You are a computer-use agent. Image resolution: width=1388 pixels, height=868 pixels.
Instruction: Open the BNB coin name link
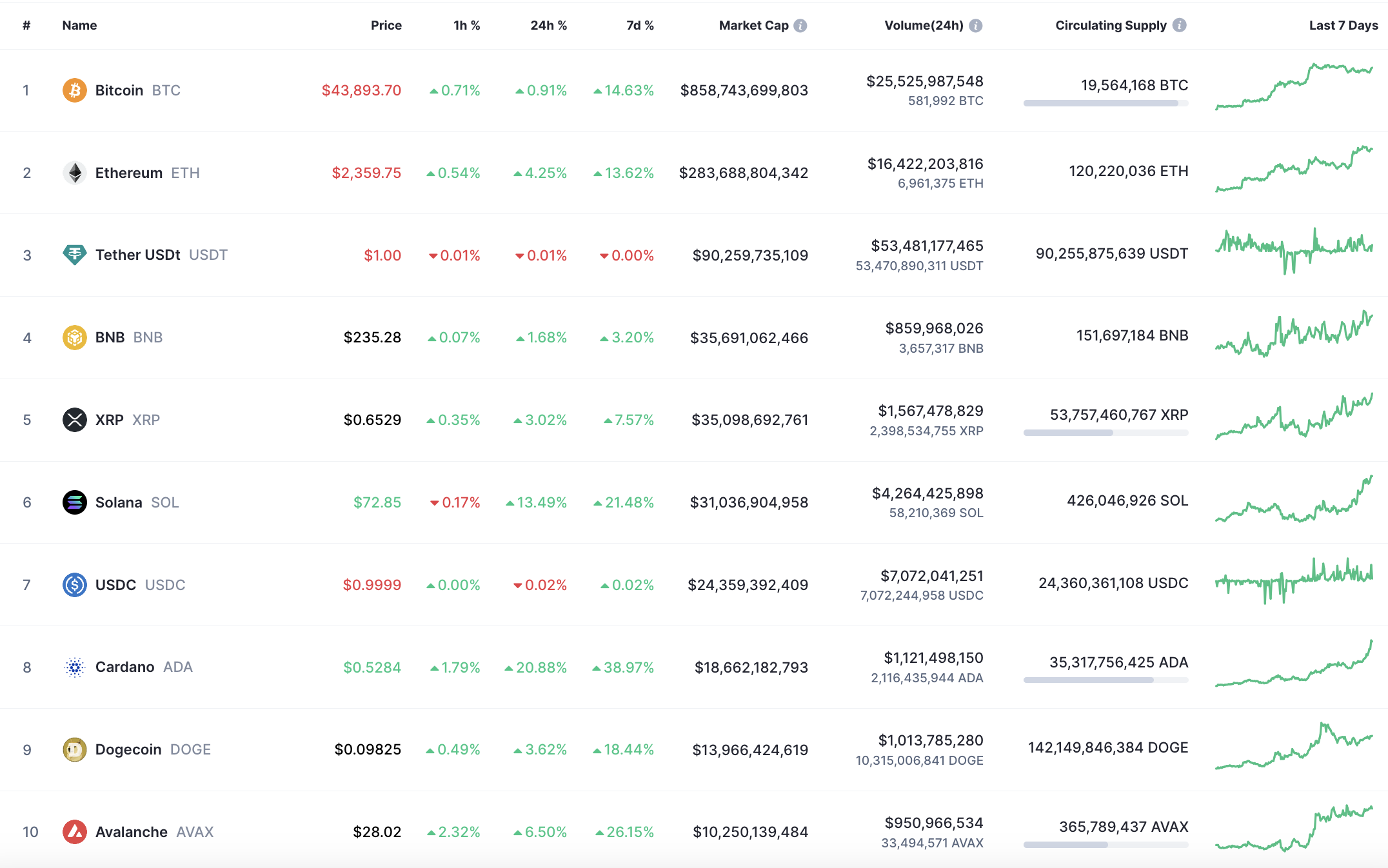[110, 337]
